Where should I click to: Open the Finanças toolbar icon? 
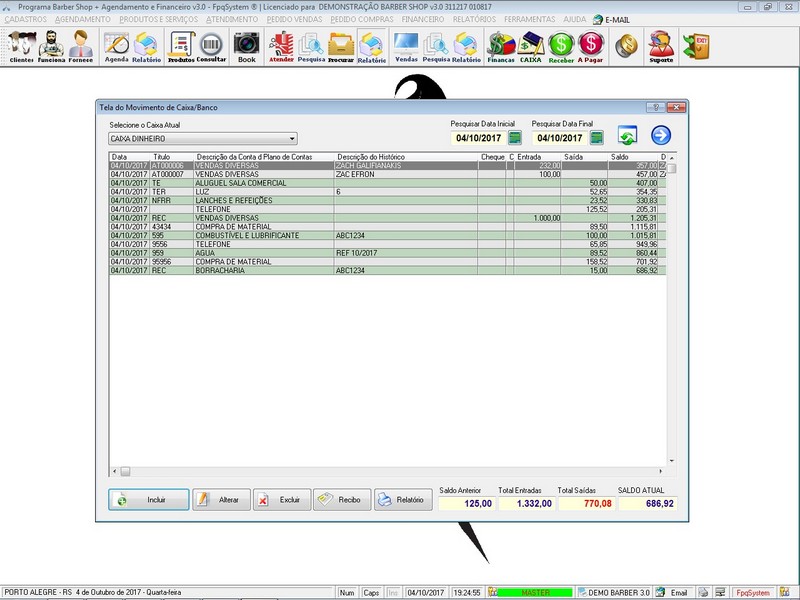click(x=500, y=46)
